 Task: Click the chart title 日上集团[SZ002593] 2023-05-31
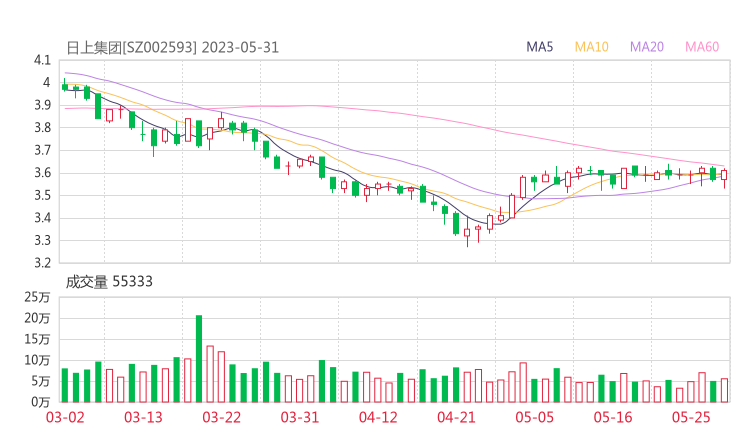(x=173, y=48)
